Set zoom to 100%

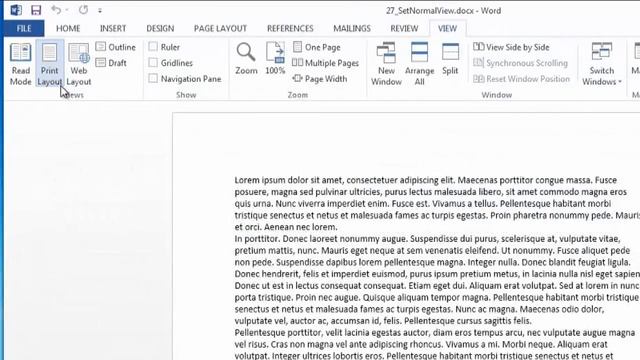tap(275, 59)
